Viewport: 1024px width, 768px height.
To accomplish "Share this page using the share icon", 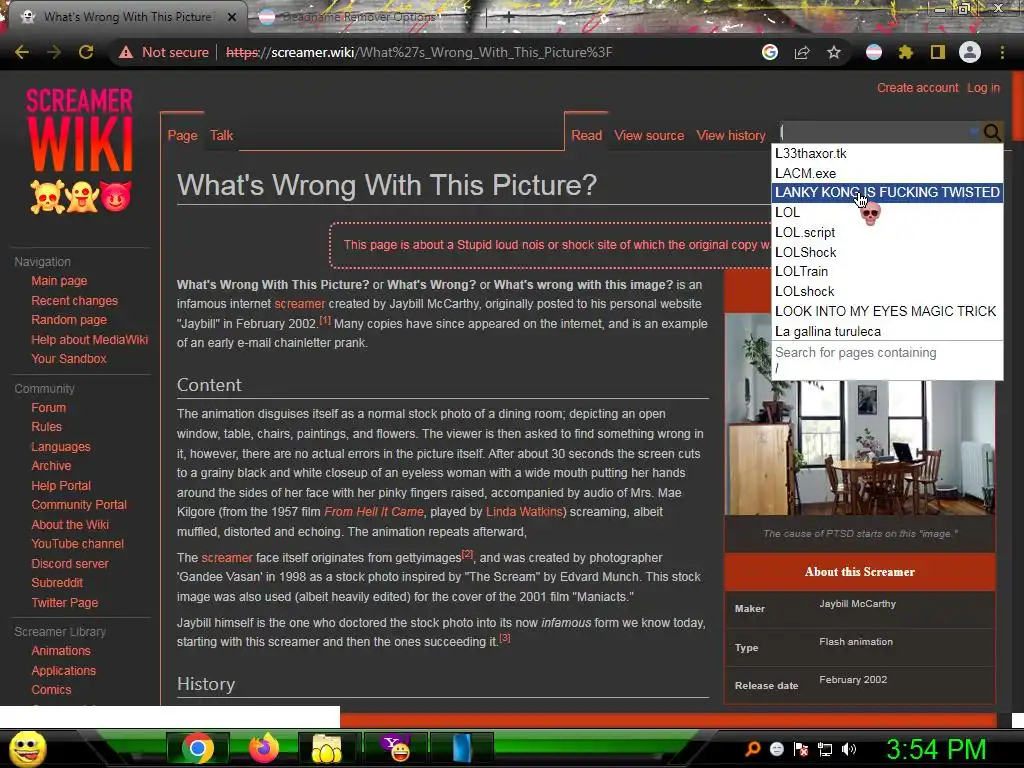I will (802, 52).
